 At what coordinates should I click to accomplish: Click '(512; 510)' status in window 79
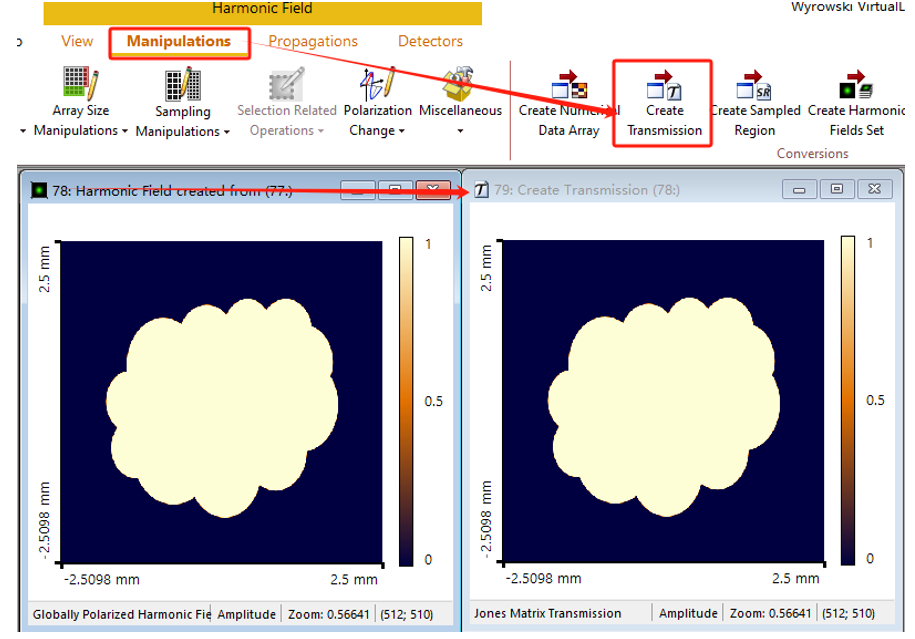(848, 613)
